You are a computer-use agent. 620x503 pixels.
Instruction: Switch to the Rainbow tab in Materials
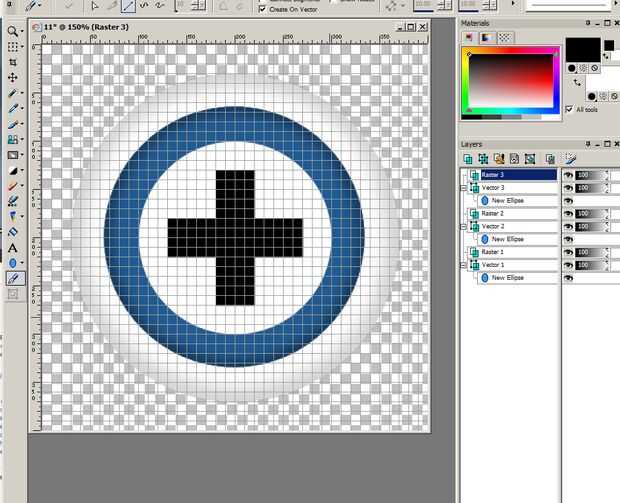487,38
